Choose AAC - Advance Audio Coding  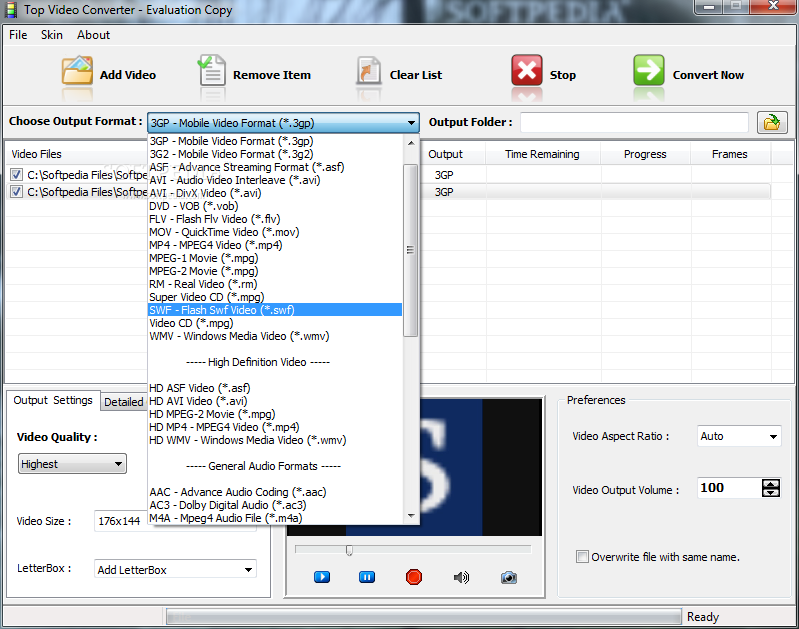point(275,492)
